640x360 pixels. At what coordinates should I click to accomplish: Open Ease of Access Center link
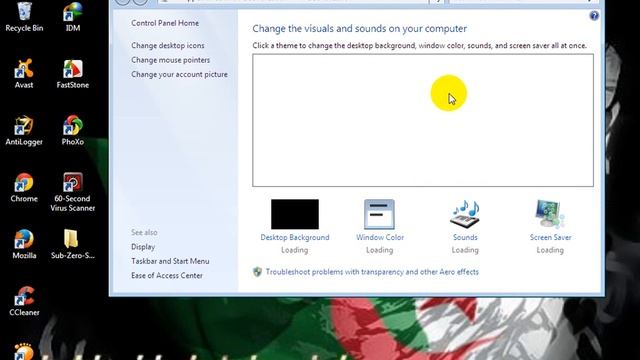pos(167,276)
